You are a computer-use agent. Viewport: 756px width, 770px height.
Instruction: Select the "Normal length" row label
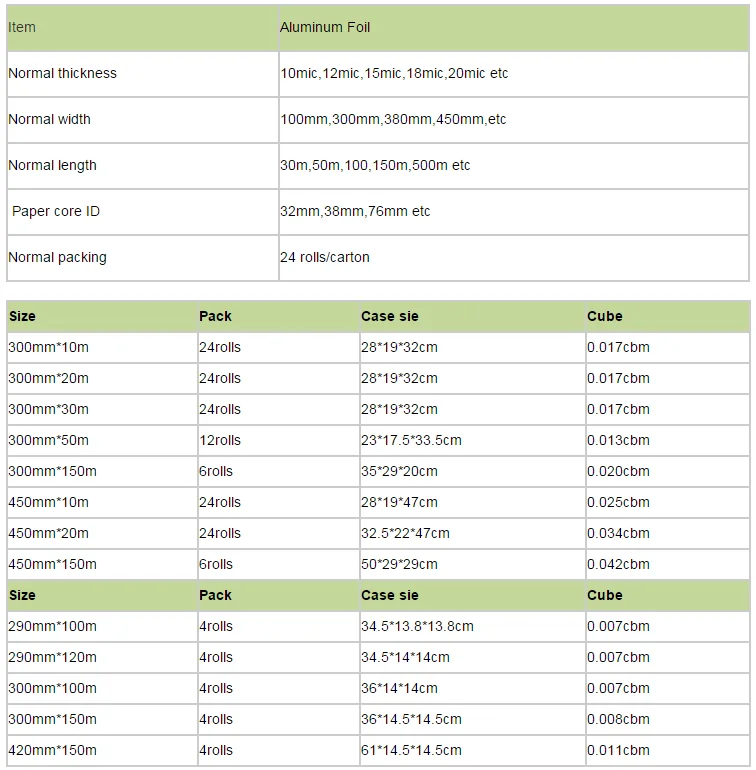tap(52, 165)
